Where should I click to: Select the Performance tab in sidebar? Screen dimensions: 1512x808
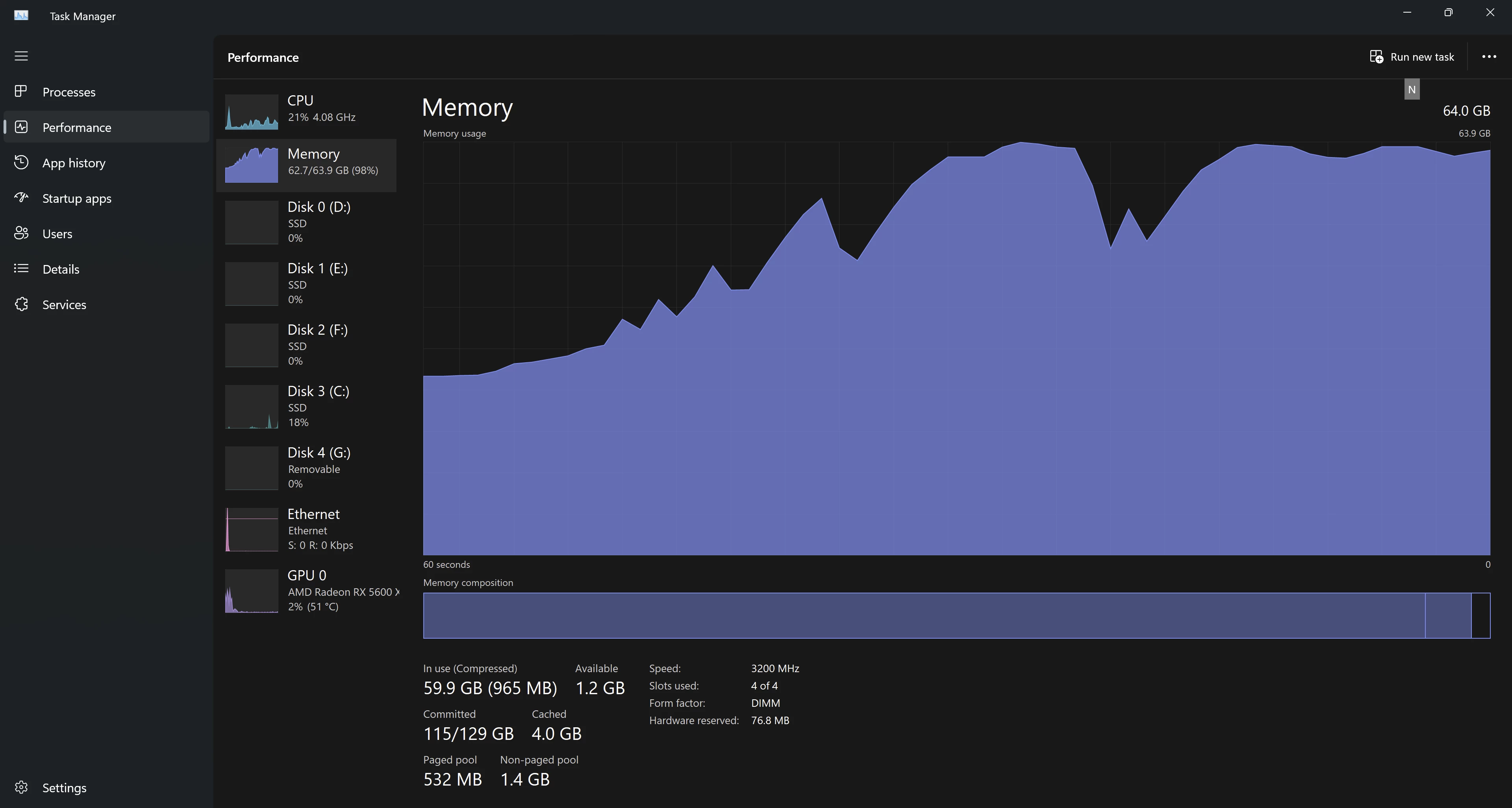[76, 127]
